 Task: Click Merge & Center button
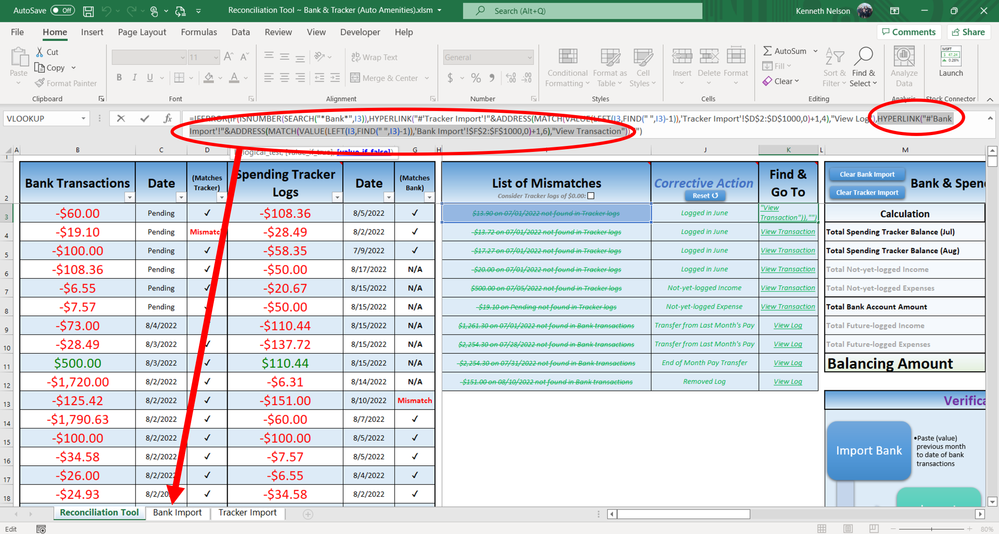[384, 78]
